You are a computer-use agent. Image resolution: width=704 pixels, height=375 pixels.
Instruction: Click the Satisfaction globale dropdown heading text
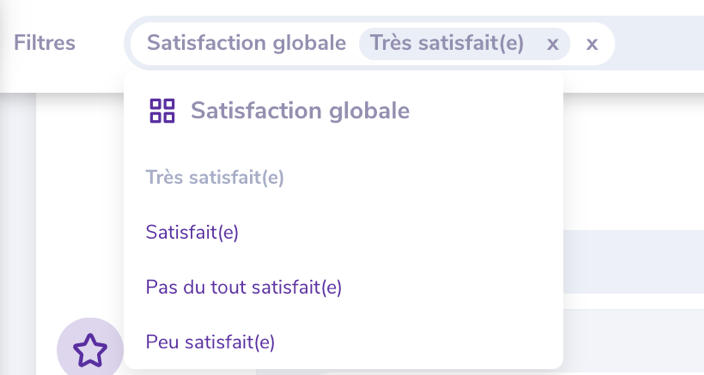pos(300,111)
